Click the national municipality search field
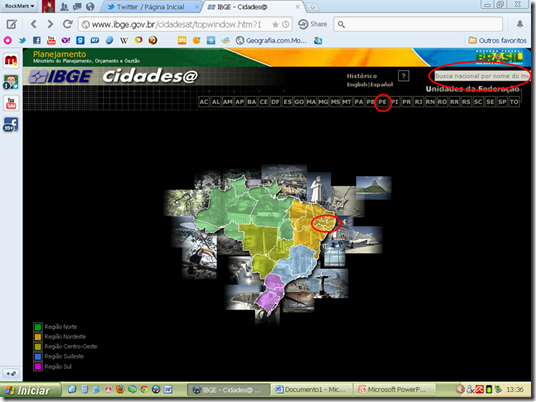The image size is (536, 402). 482,76
